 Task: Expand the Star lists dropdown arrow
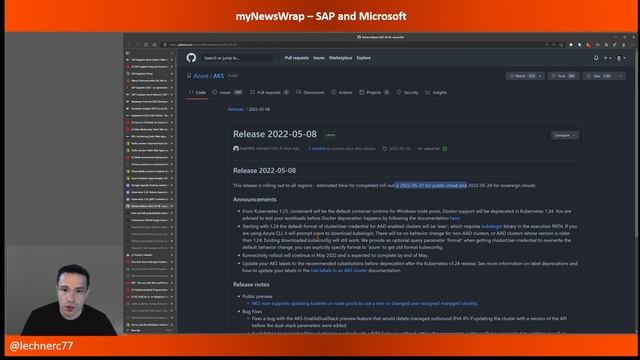pyautogui.click(x=621, y=76)
